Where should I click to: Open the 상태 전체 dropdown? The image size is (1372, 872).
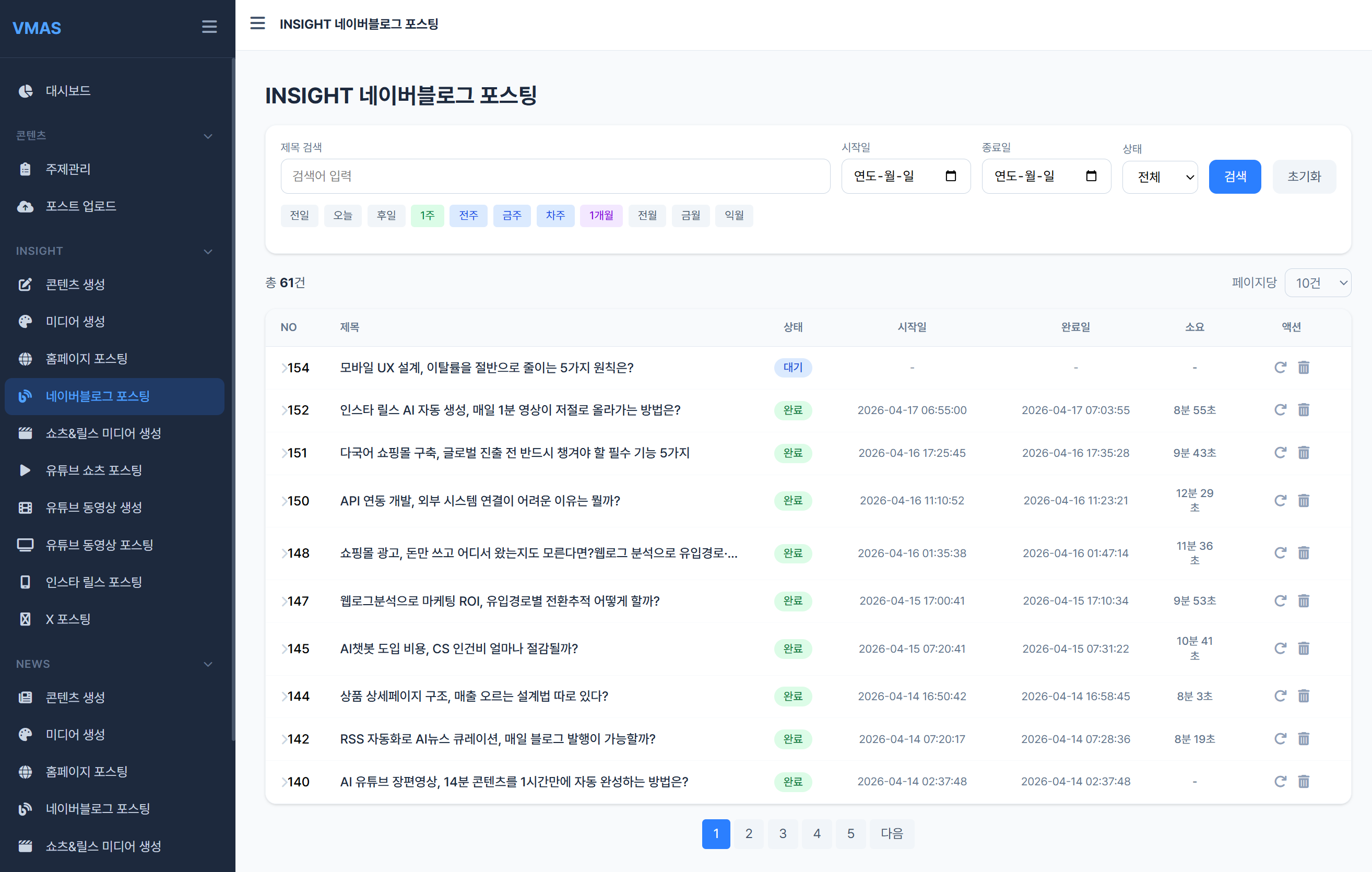[1160, 176]
